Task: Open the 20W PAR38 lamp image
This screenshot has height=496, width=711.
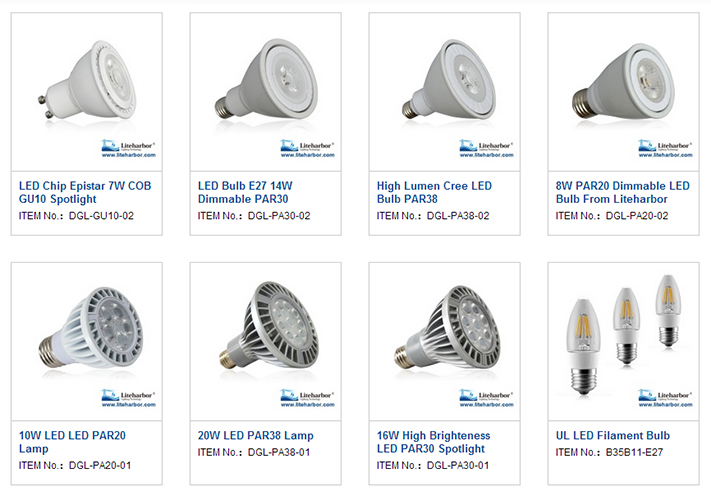Action: pos(265,341)
